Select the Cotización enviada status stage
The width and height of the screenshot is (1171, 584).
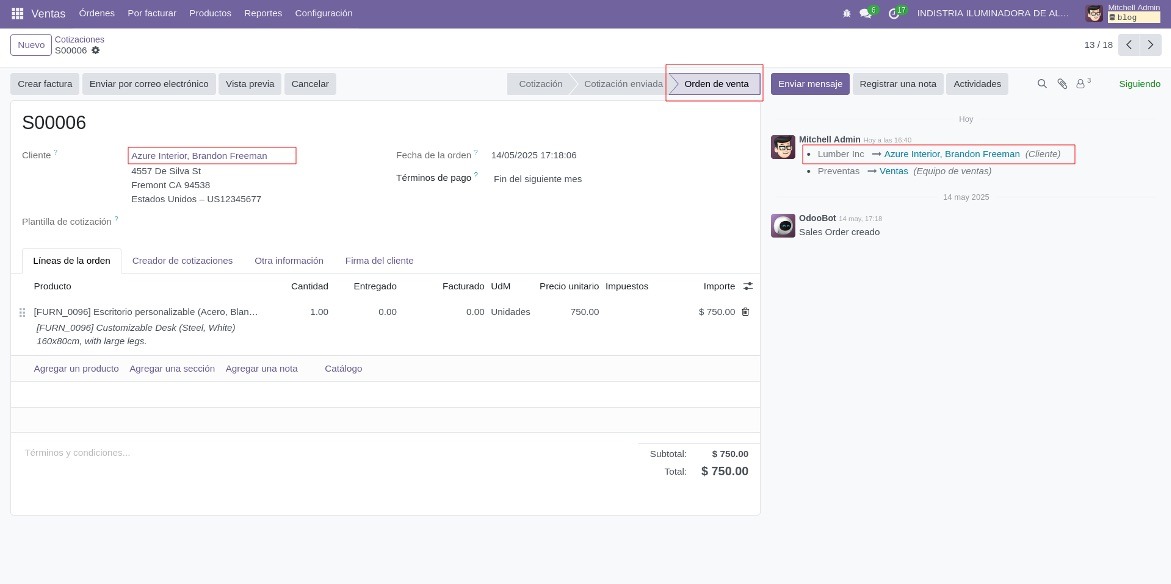pyautogui.click(x=623, y=84)
